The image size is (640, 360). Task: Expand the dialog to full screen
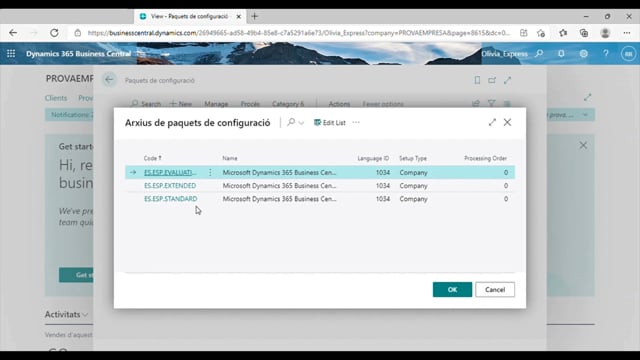(492, 122)
